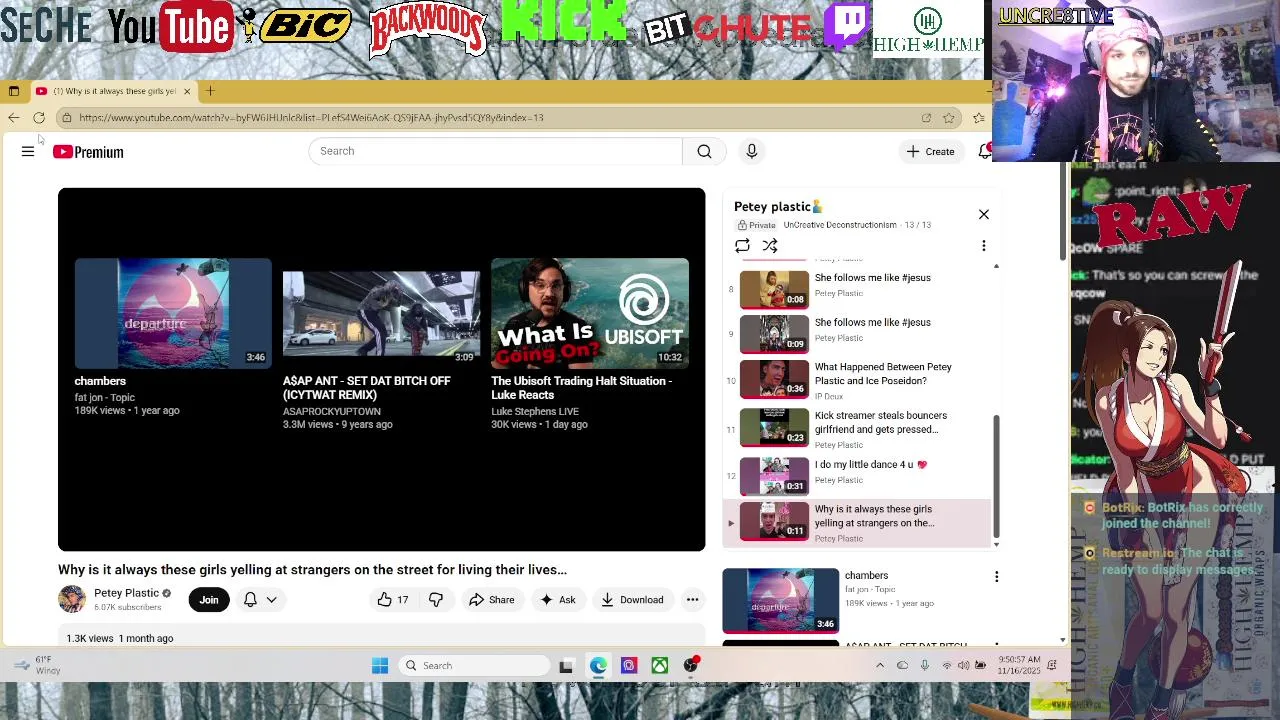This screenshot has width=1280, height=720.
Task: Click the Join membership button
Action: click(208, 600)
